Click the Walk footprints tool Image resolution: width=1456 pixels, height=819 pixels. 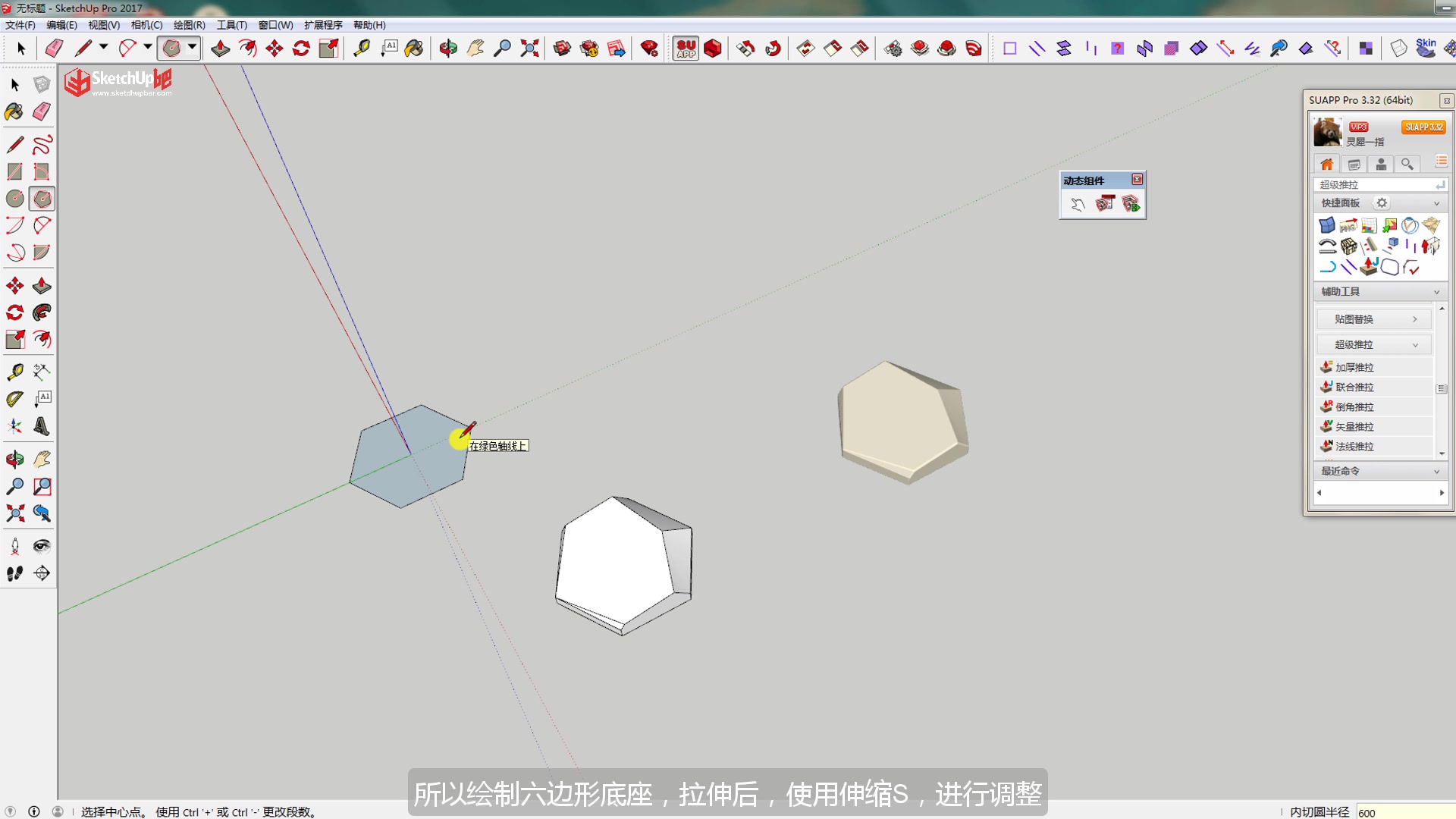click(x=14, y=573)
